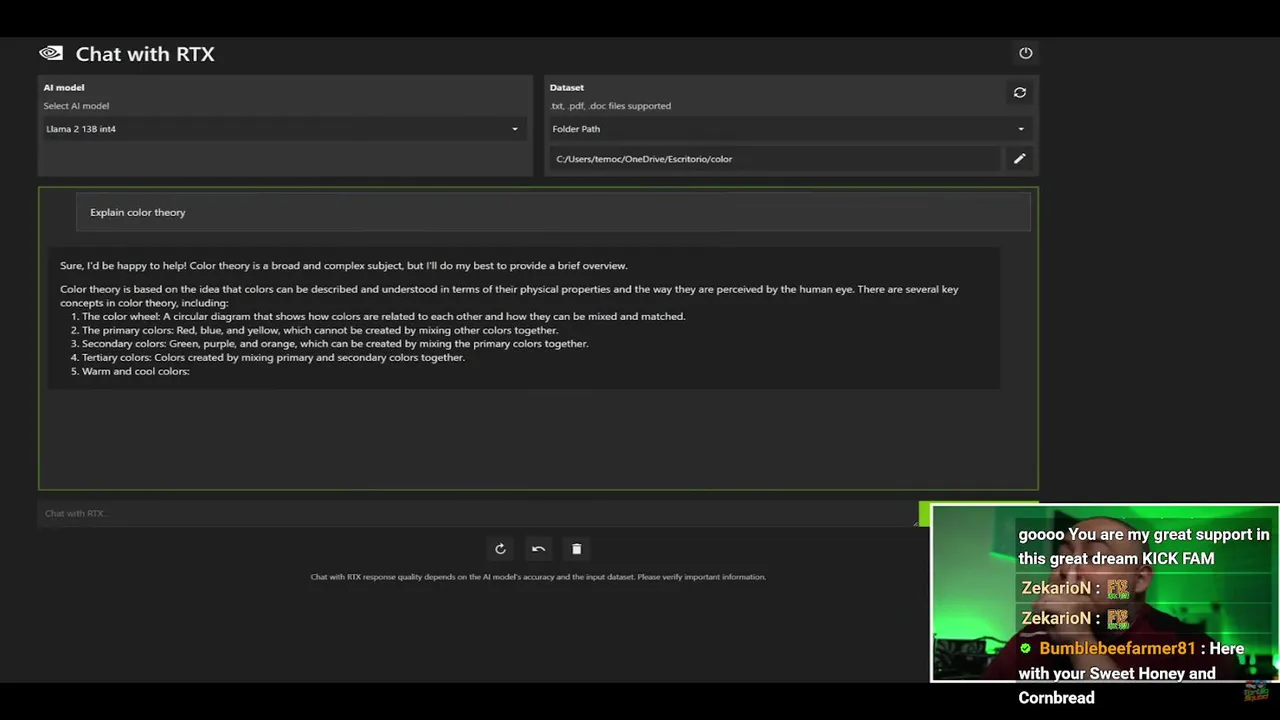
Task: Click the 'Chat with RTX' title
Action: pyautogui.click(x=145, y=54)
